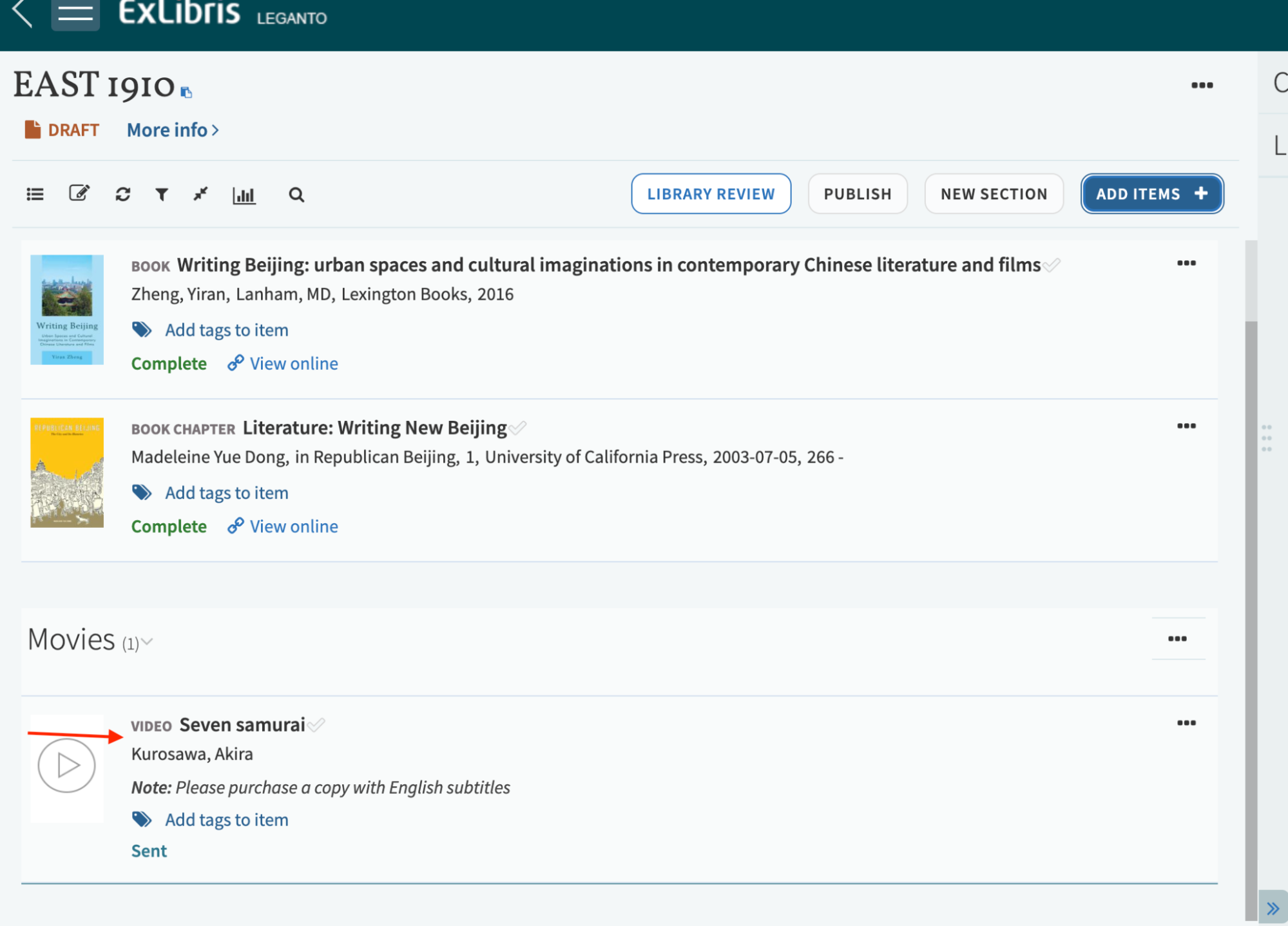Toggle the checkmark next to Seven samurai
Screen dimensions: 1288x926
(316, 724)
